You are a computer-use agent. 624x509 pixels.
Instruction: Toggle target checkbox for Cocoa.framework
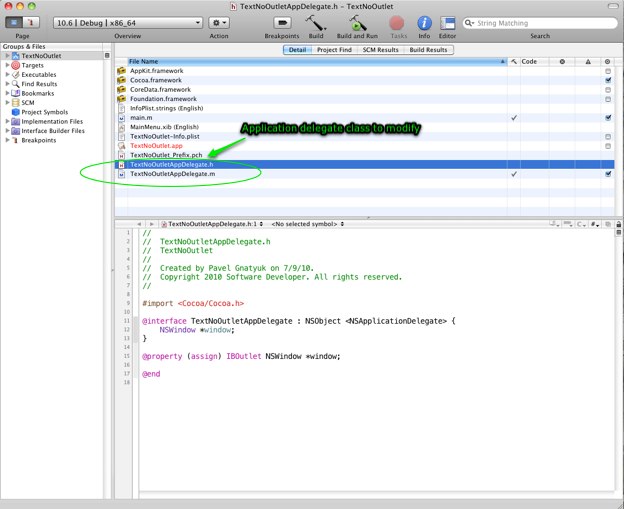[608, 80]
